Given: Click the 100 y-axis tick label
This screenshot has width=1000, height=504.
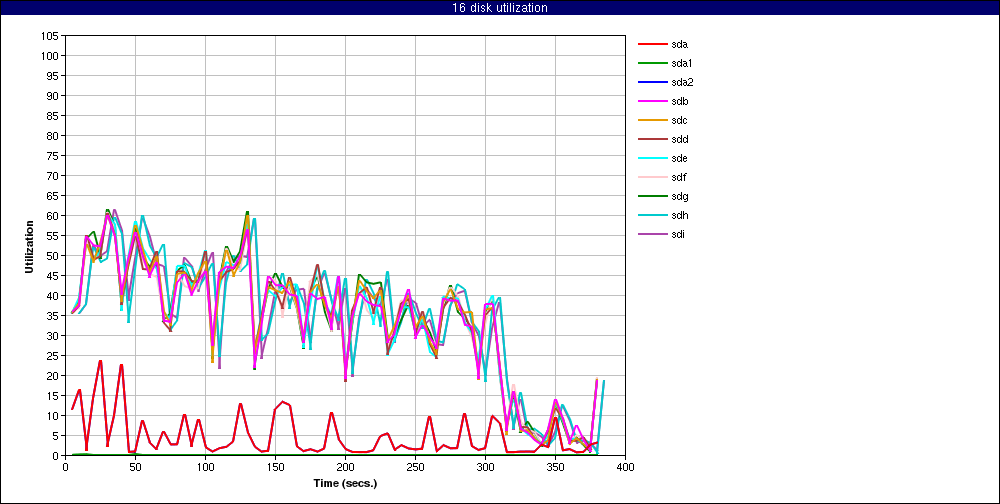Looking at the screenshot, I should pos(52,56).
